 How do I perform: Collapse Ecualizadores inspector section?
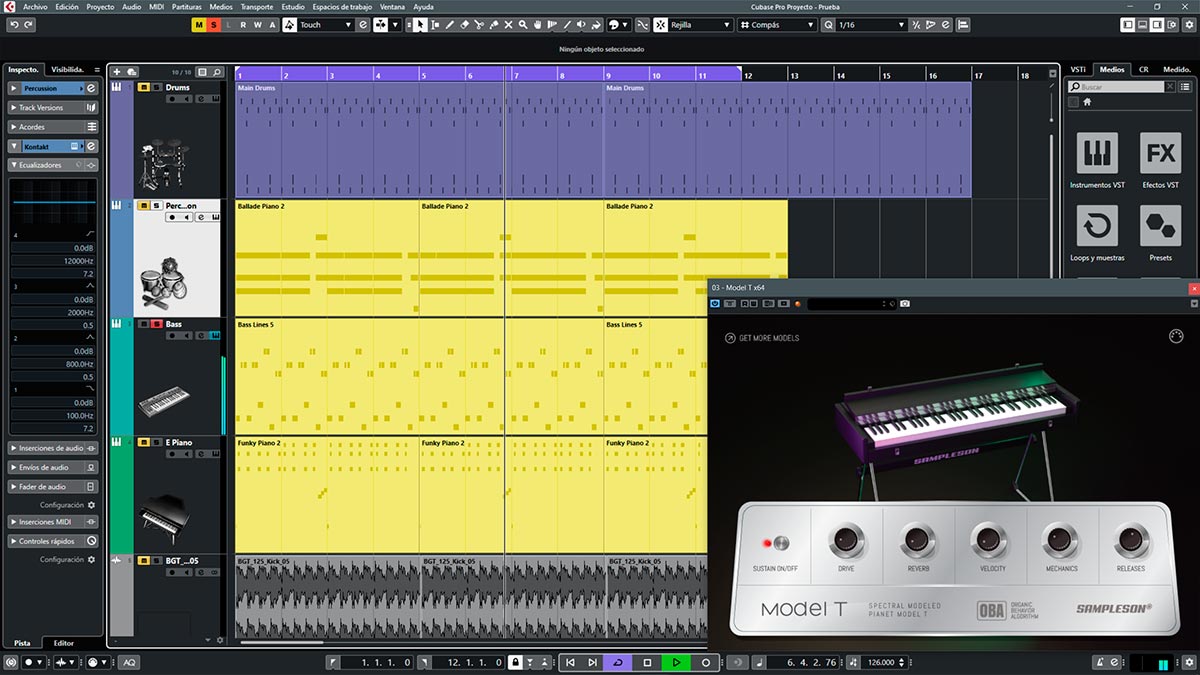(x=53, y=165)
